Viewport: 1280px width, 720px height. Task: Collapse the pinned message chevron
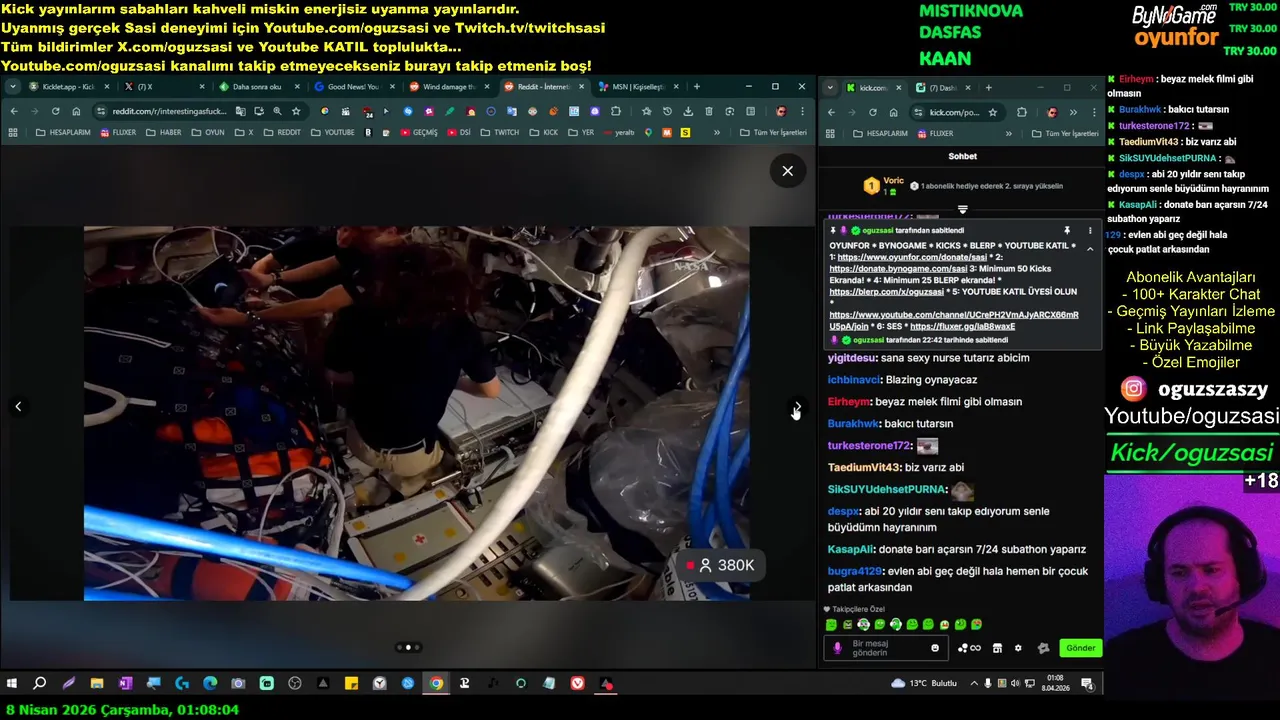1090,248
